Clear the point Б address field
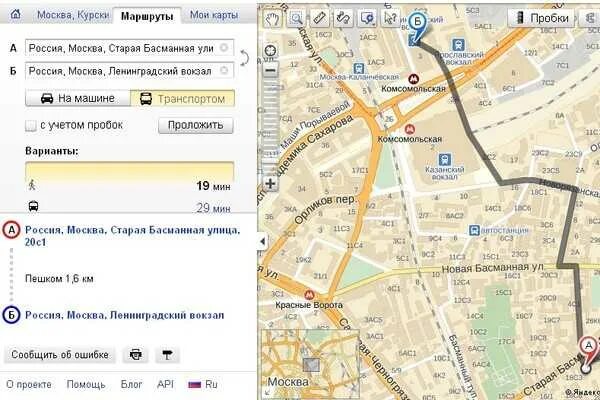Image resolution: width=600 pixels, height=400 pixels. (x=224, y=71)
